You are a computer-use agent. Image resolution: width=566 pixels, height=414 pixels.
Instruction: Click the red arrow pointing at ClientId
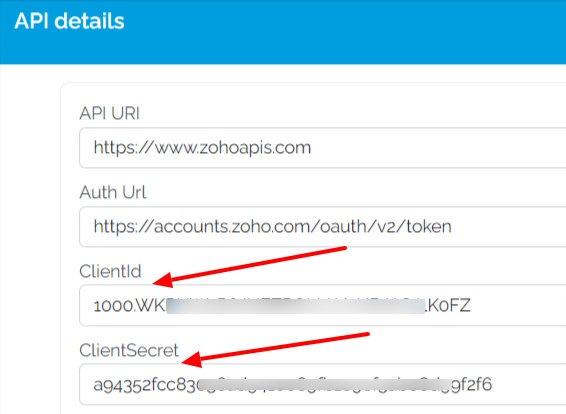[x=249, y=267]
